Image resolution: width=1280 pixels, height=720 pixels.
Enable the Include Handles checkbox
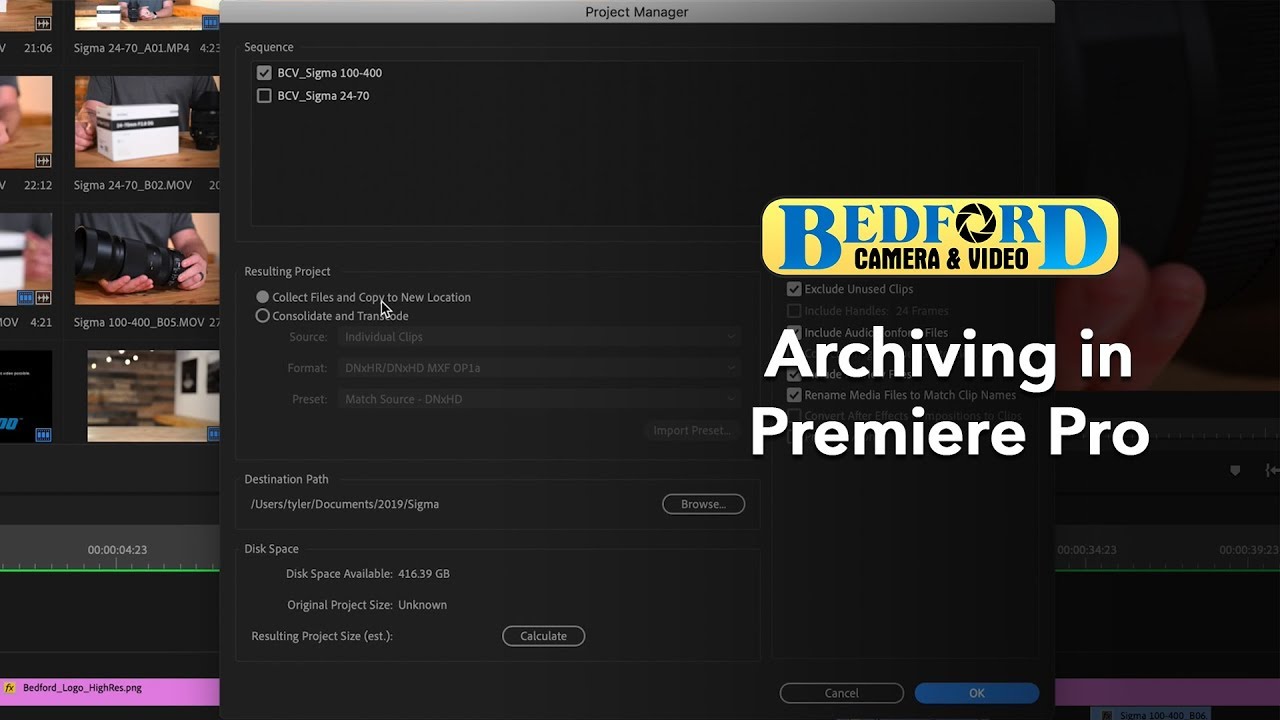click(794, 311)
